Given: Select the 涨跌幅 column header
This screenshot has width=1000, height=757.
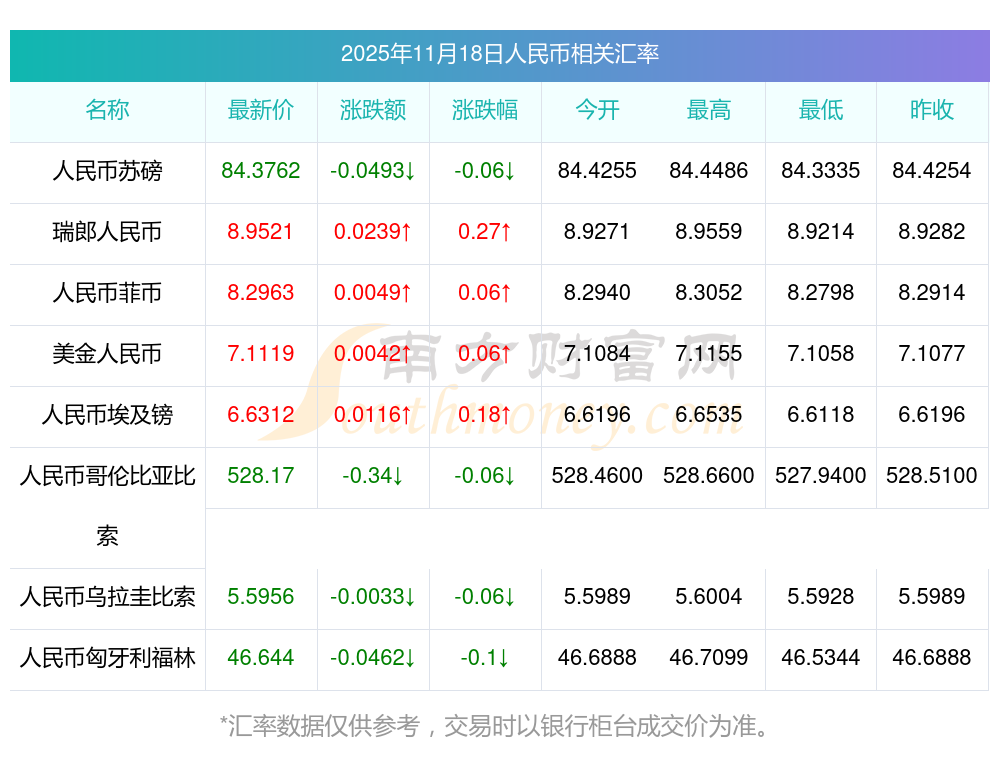Looking at the screenshot, I should [485, 111].
